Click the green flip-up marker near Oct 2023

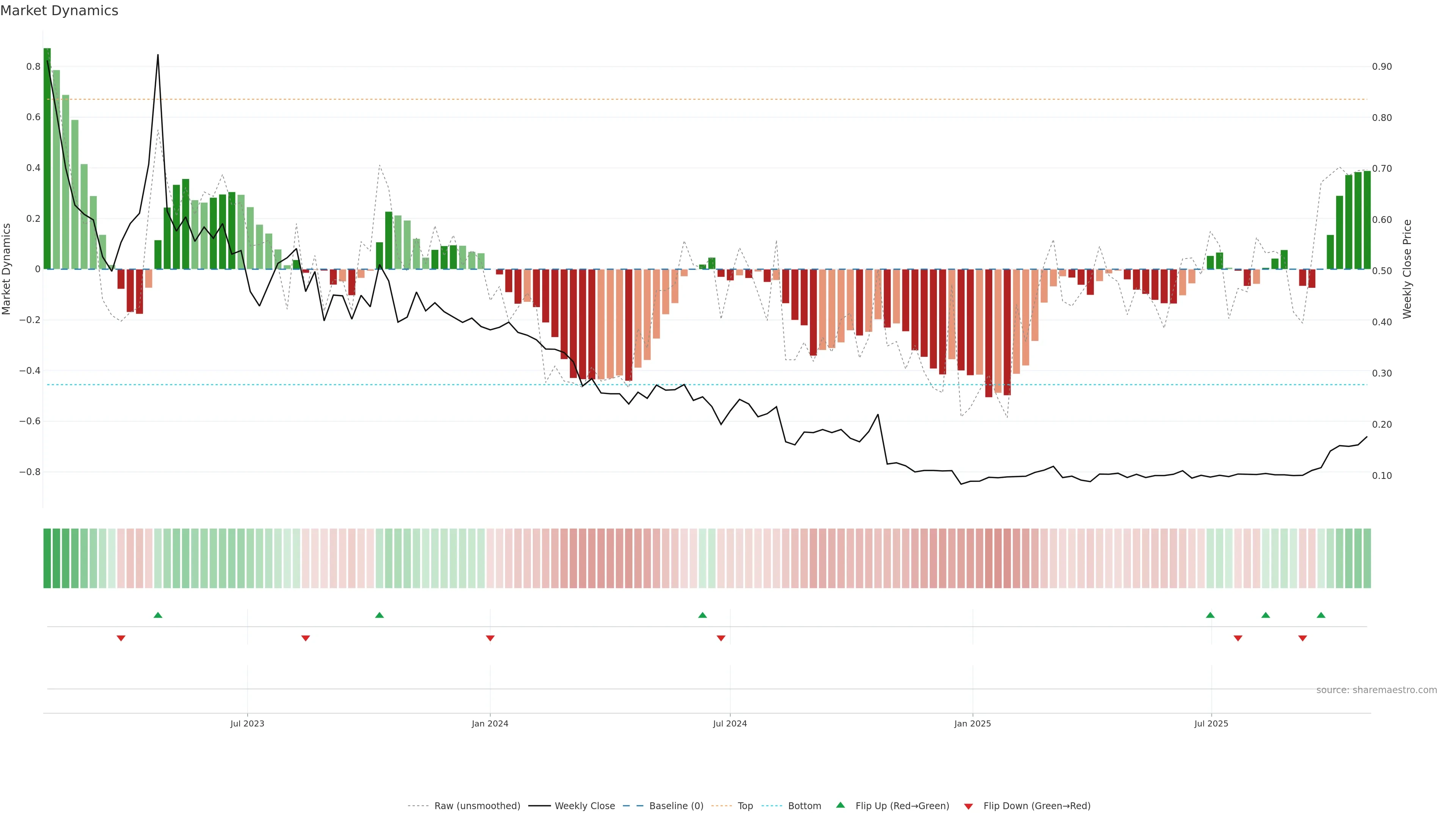379,615
